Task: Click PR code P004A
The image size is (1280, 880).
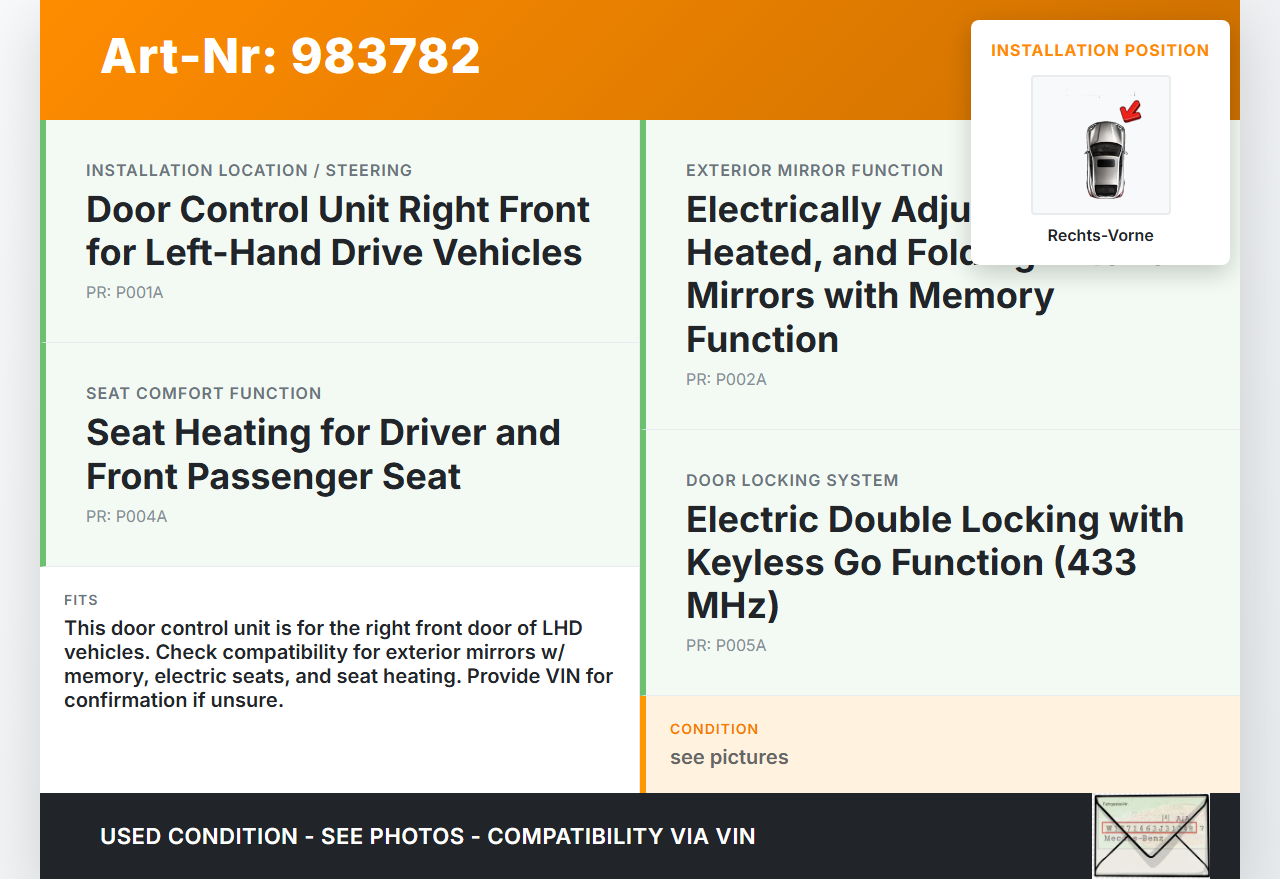Action: pos(126,517)
